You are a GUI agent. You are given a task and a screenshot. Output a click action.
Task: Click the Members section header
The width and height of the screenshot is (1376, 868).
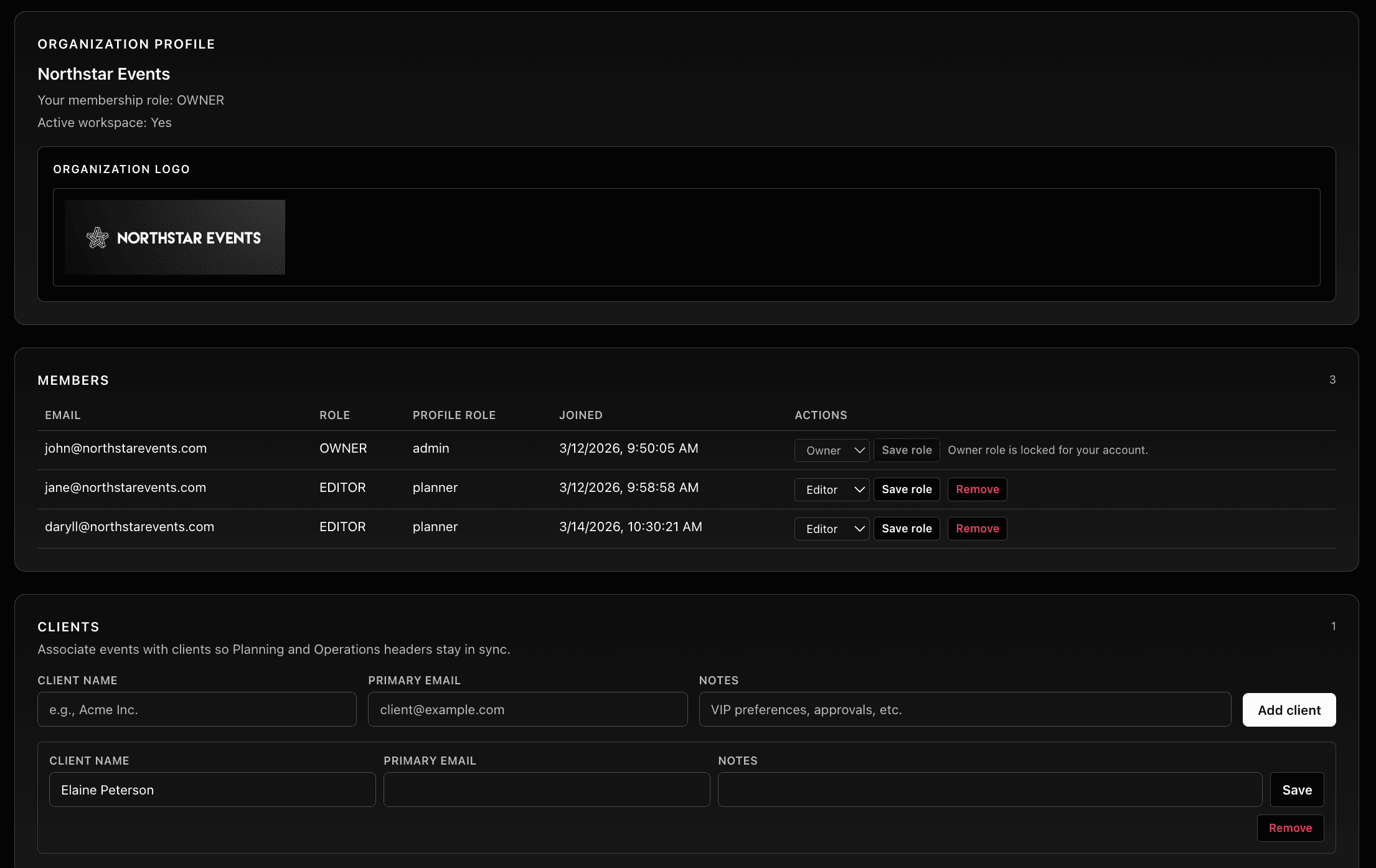(x=73, y=380)
